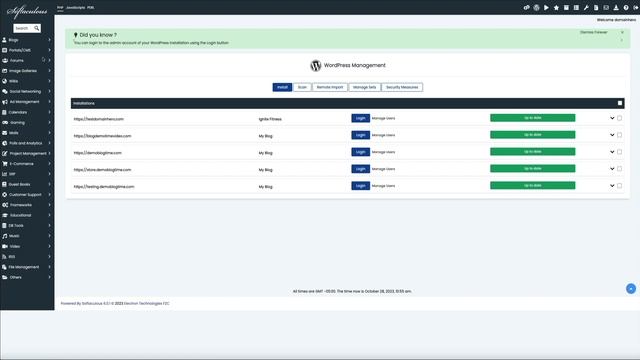The height and width of the screenshot is (360, 640).
Task: Expand the Image Galleries category chevron
Action: (49, 71)
